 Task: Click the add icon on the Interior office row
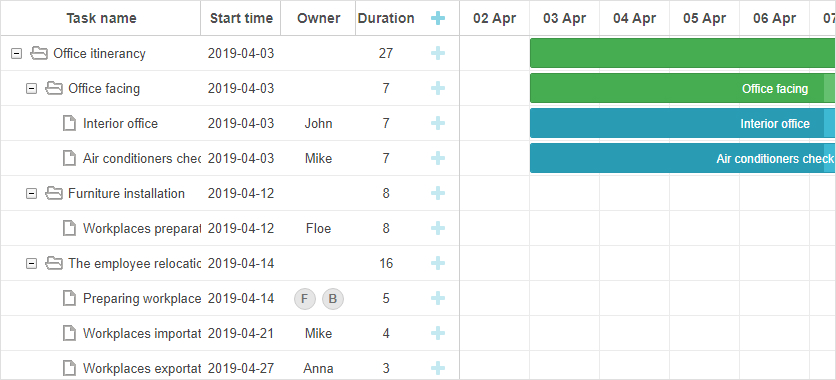tap(438, 124)
